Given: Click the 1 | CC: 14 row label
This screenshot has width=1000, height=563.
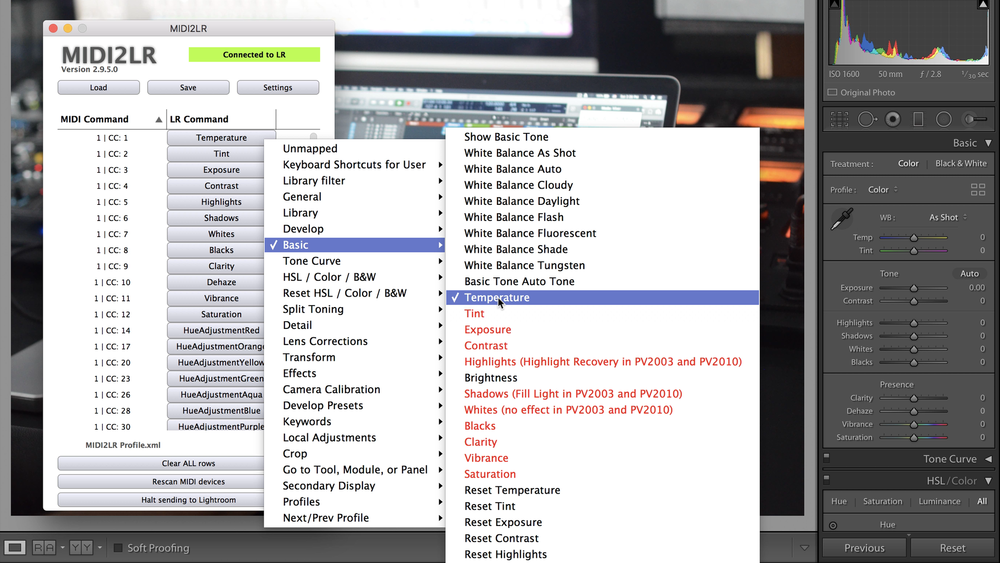Looking at the screenshot, I should pos(112,330).
